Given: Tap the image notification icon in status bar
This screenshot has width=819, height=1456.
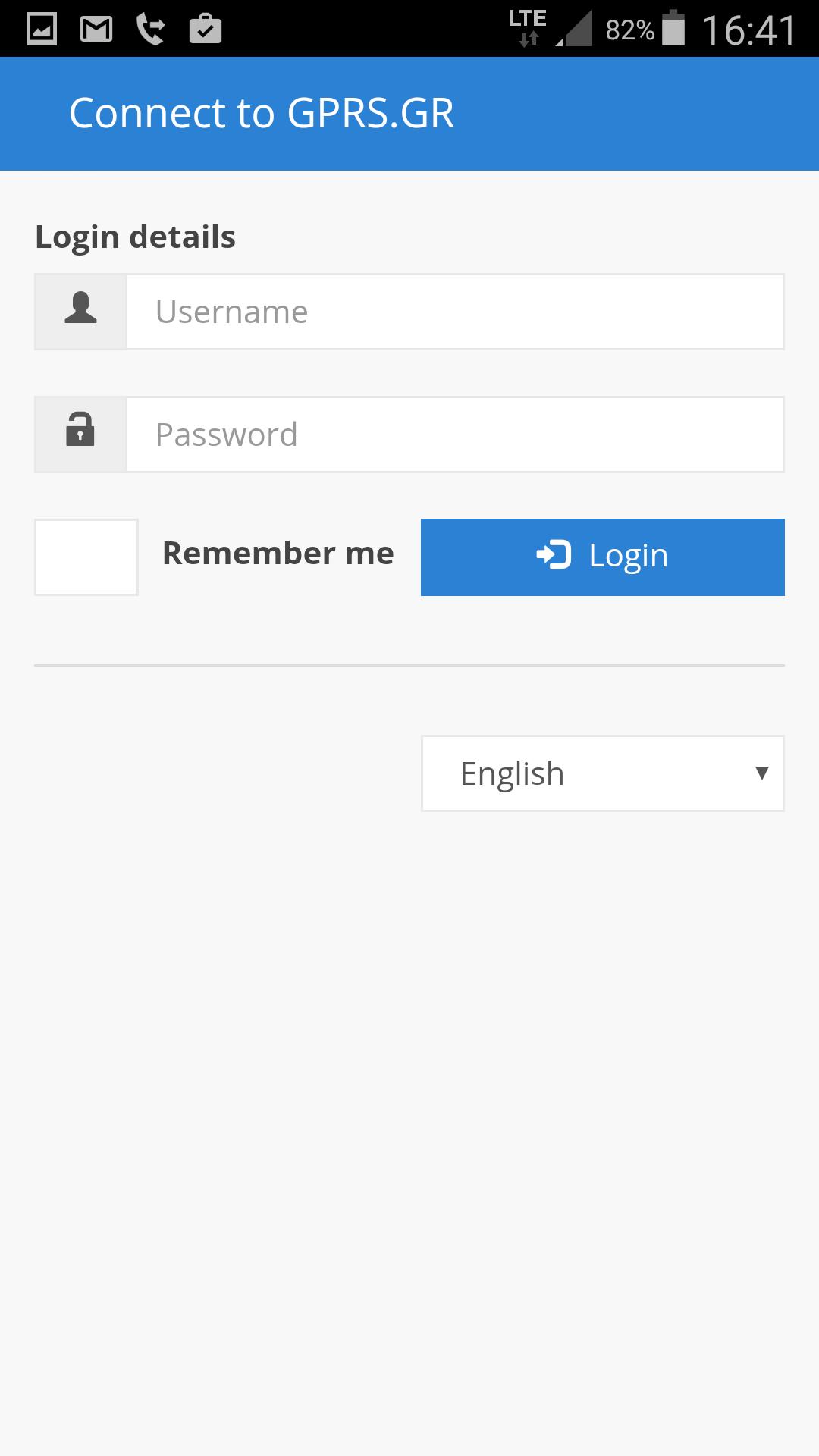Looking at the screenshot, I should 42,30.
